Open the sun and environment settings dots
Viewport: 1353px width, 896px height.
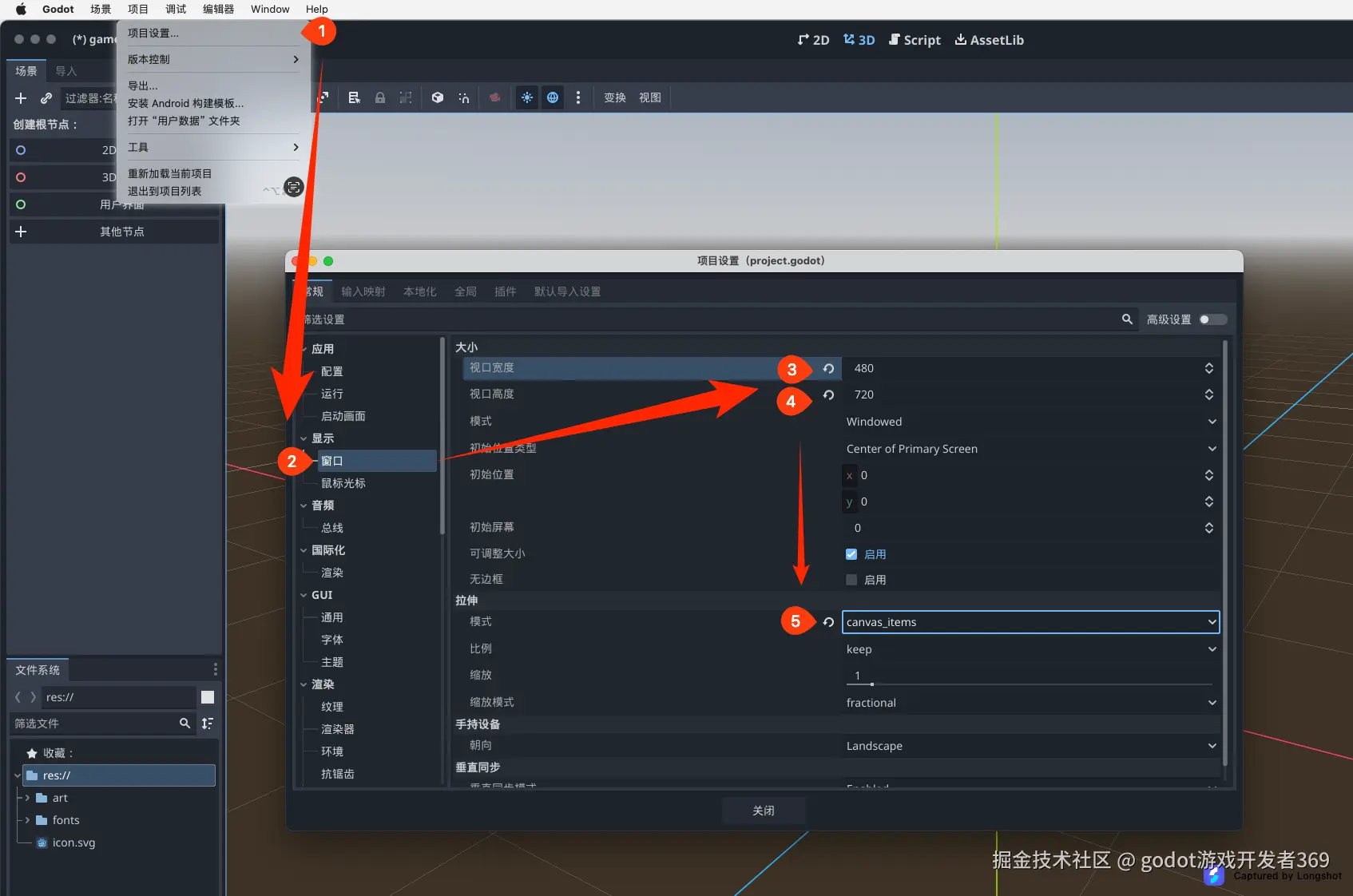pyautogui.click(x=578, y=97)
